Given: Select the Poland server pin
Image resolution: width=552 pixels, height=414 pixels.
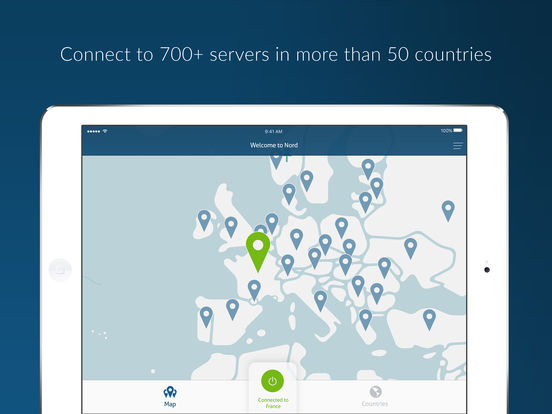Looking at the screenshot, I should click(341, 227).
